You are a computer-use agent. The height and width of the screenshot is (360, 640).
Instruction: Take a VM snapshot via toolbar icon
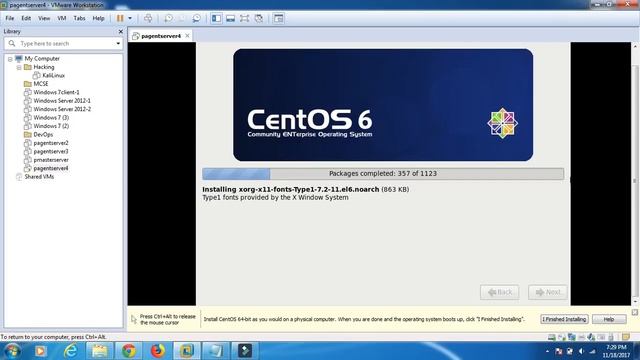[168, 18]
